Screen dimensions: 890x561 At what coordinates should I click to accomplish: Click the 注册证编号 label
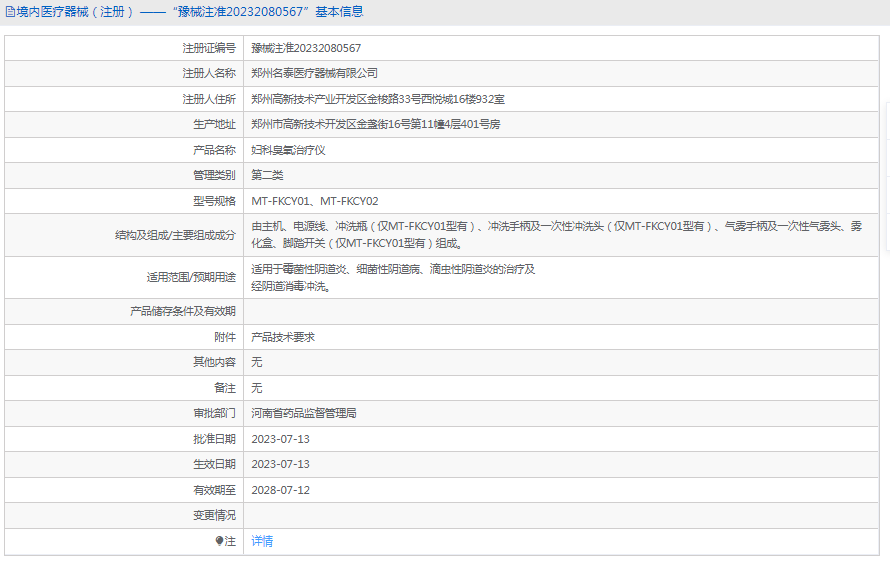pyautogui.click(x=209, y=48)
